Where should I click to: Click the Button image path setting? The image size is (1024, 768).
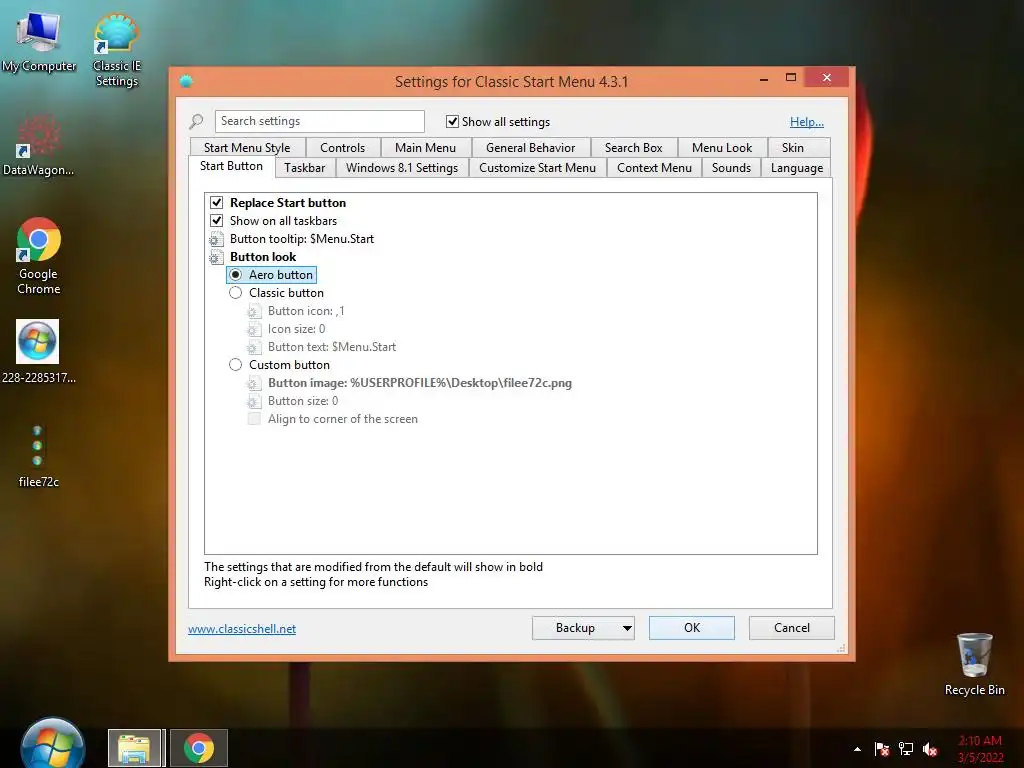tap(420, 383)
